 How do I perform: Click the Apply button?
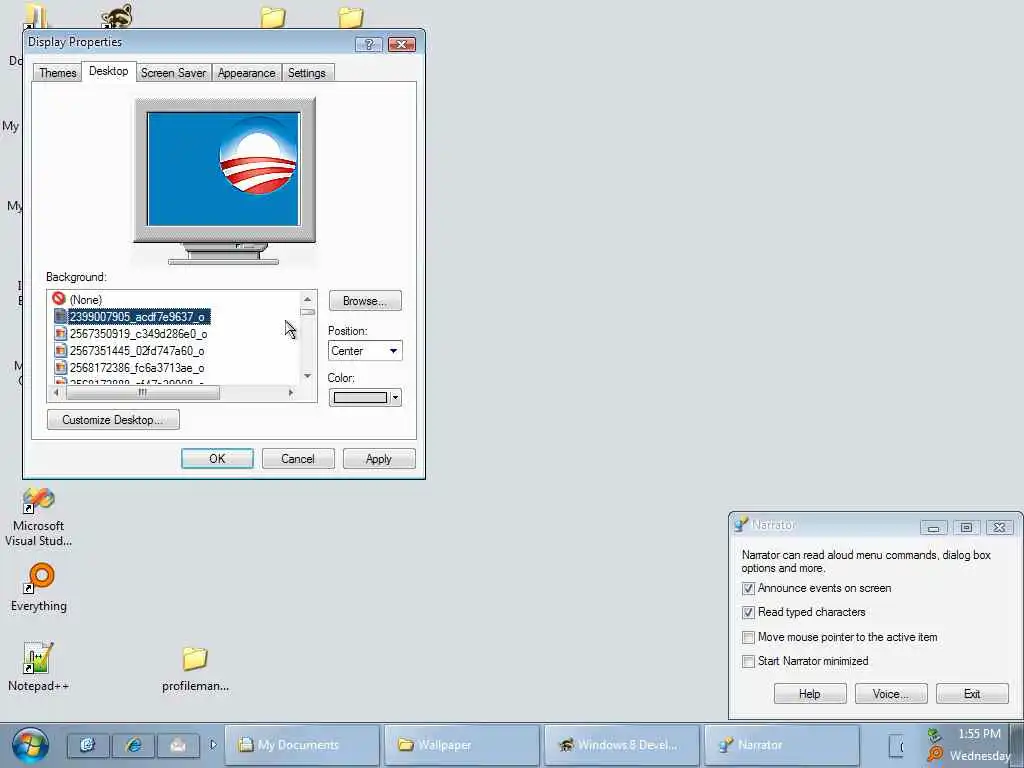379,458
